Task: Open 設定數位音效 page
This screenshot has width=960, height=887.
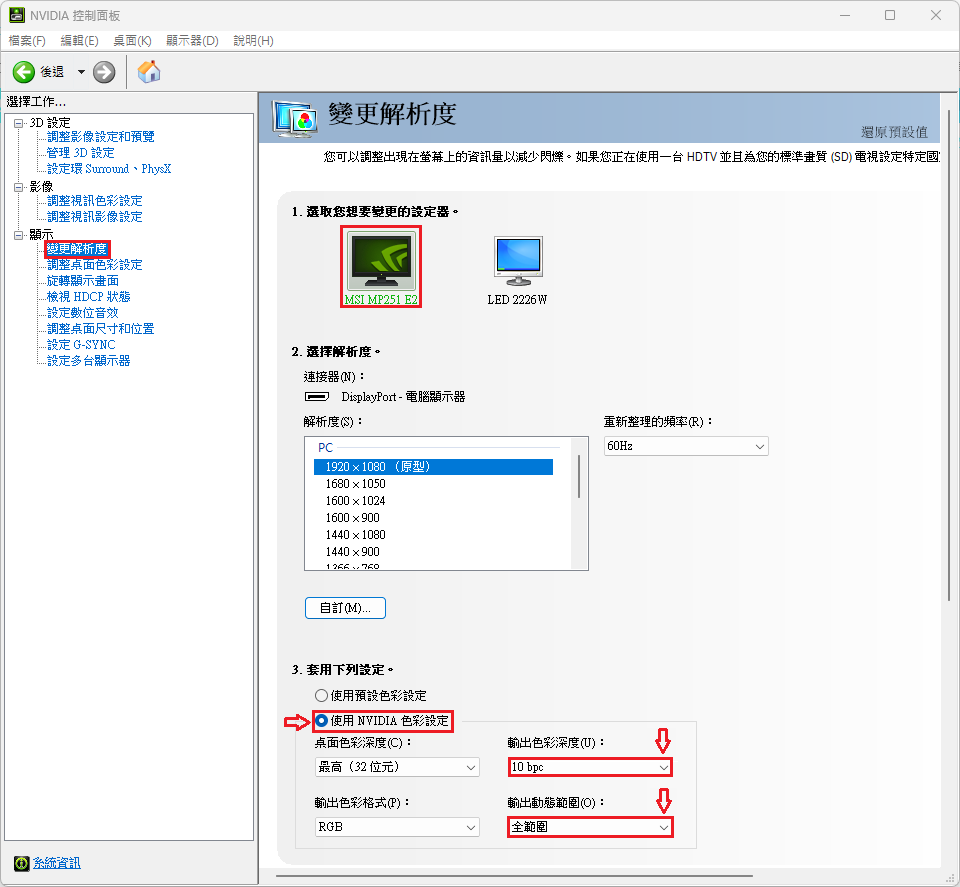Action: tap(83, 313)
